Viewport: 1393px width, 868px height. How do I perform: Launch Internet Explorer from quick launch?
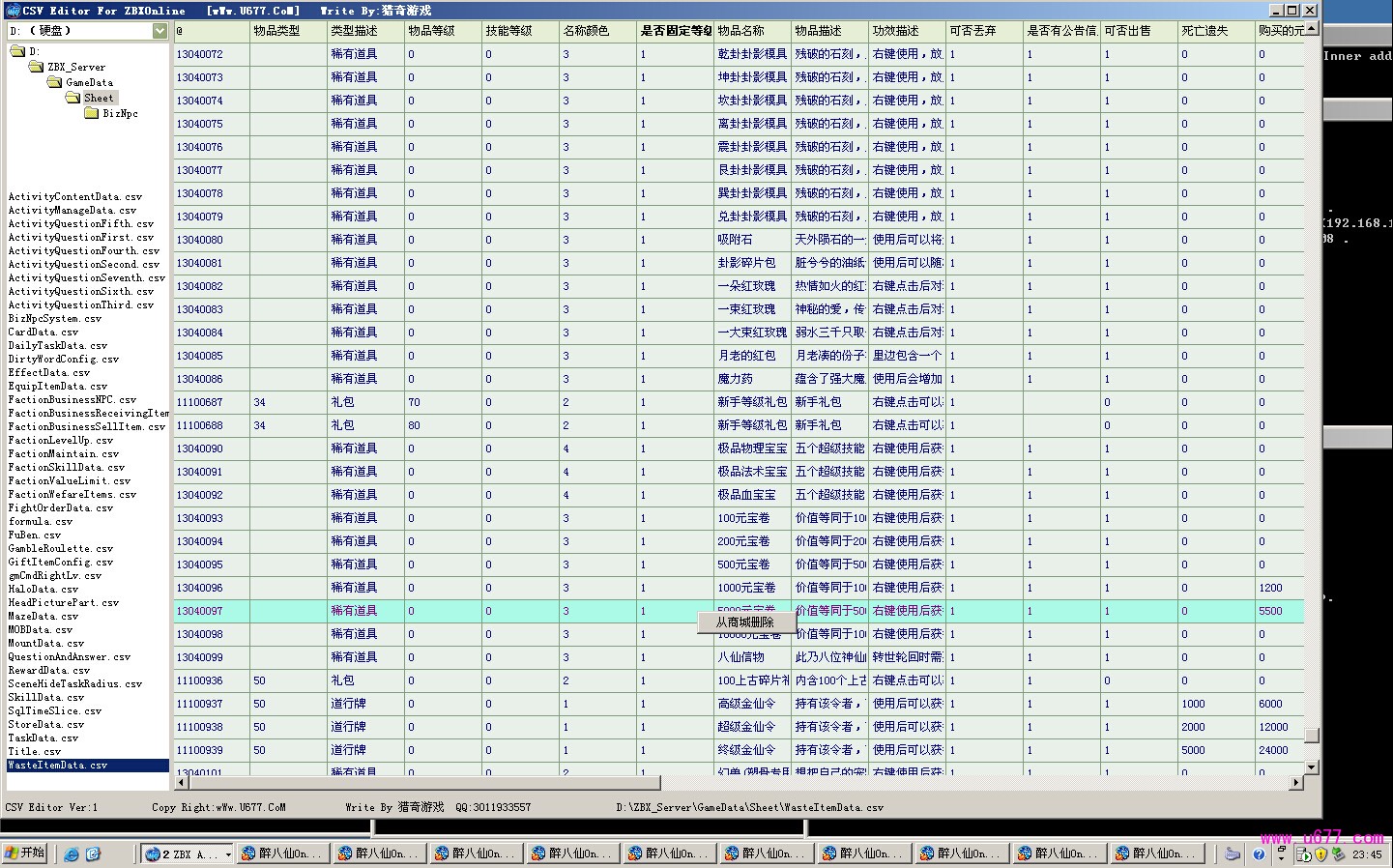point(72,854)
